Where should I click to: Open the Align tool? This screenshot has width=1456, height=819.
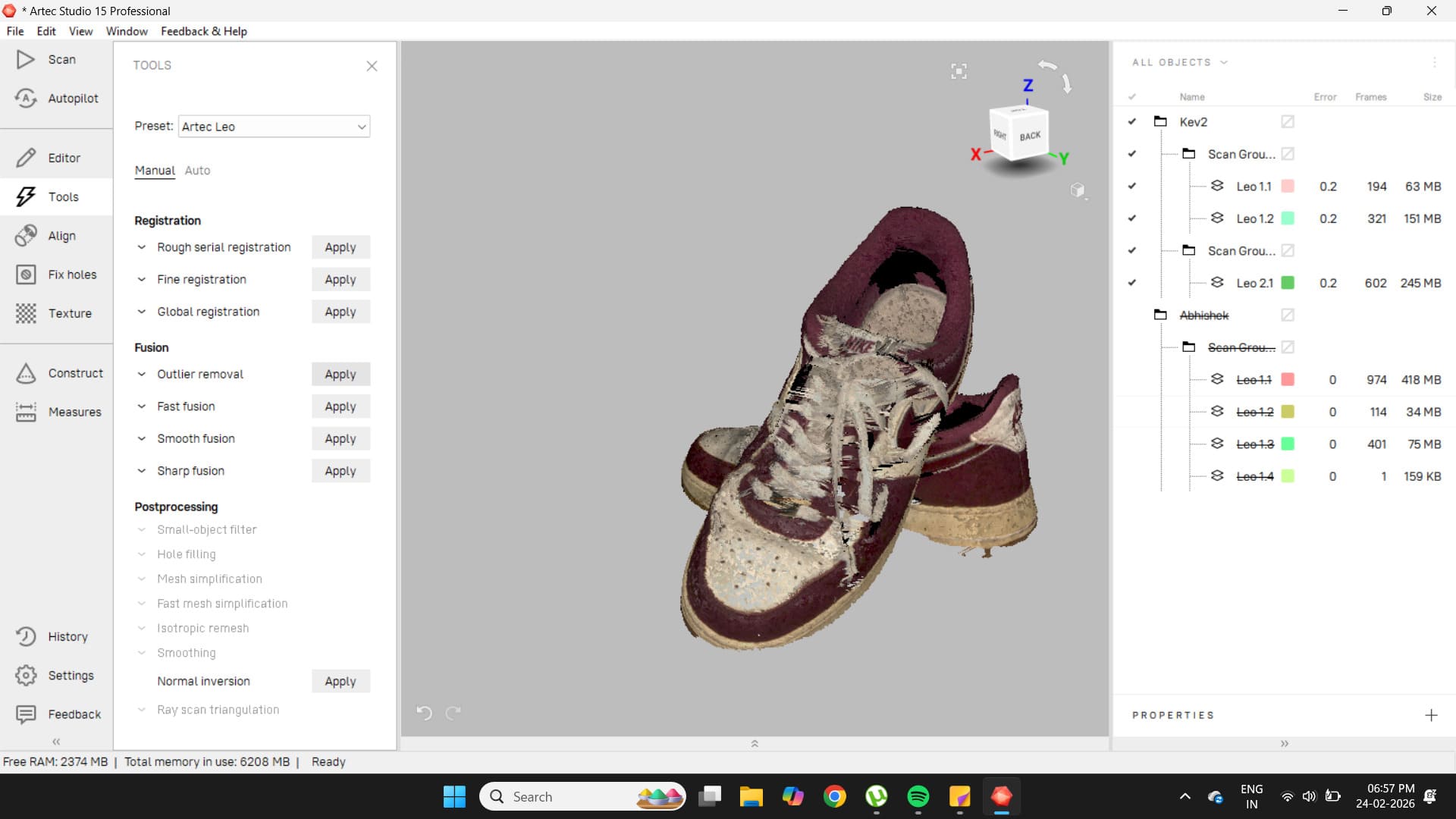coord(26,236)
